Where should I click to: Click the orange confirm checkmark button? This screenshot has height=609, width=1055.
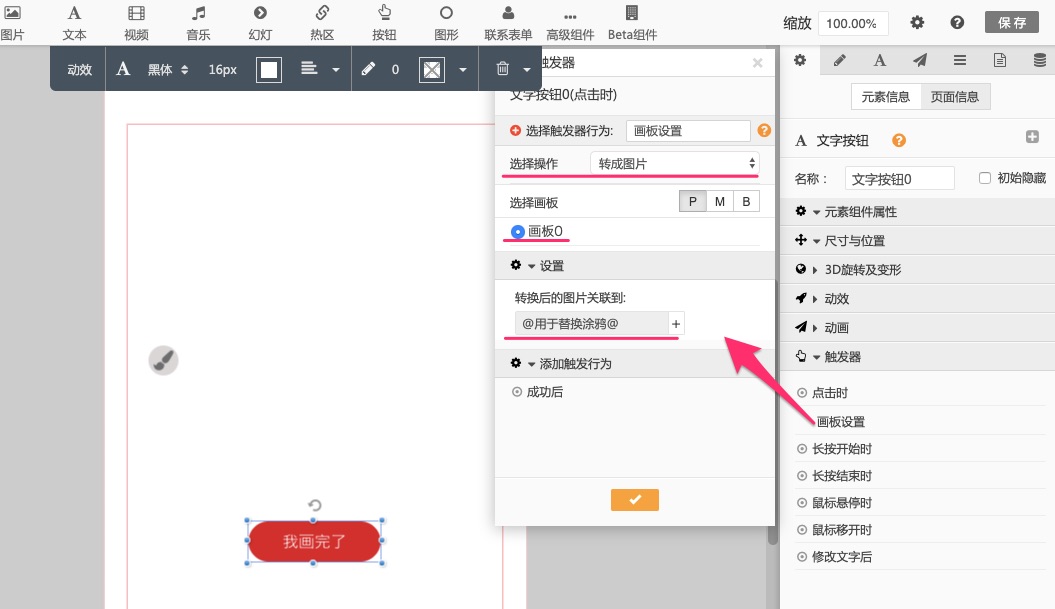click(x=635, y=500)
